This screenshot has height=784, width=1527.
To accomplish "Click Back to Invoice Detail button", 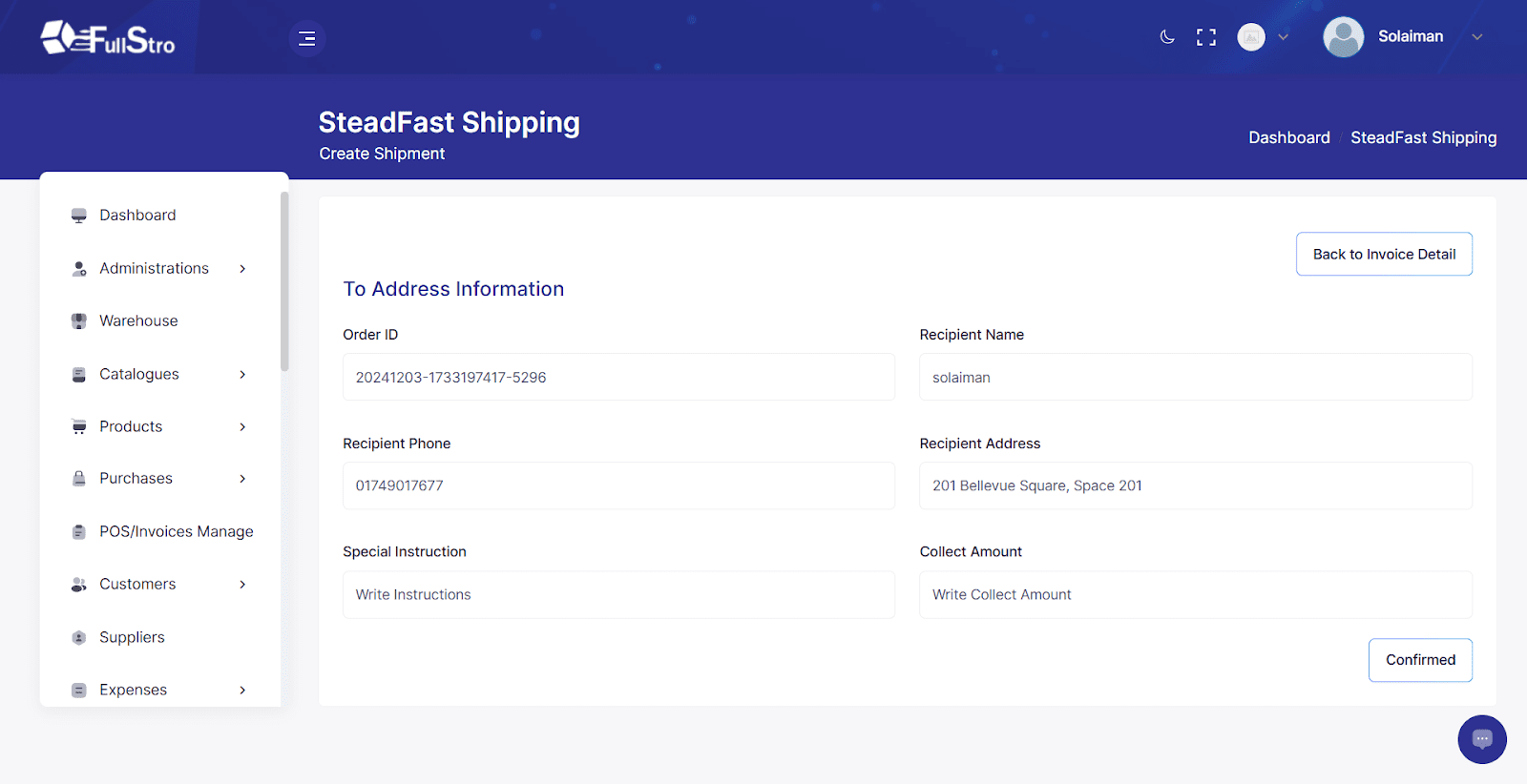I will click(1384, 254).
